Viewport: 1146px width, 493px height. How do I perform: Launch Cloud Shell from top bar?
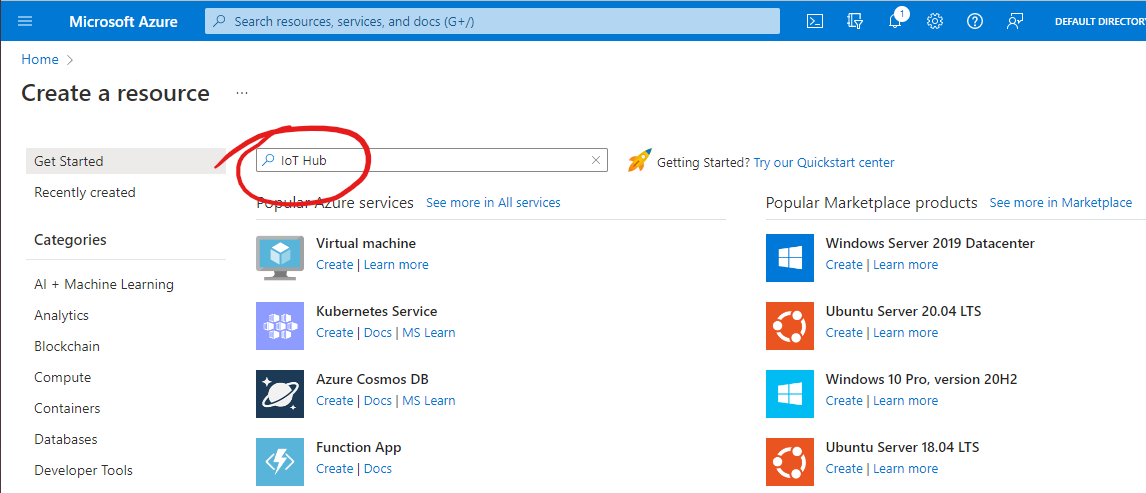coord(816,21)
